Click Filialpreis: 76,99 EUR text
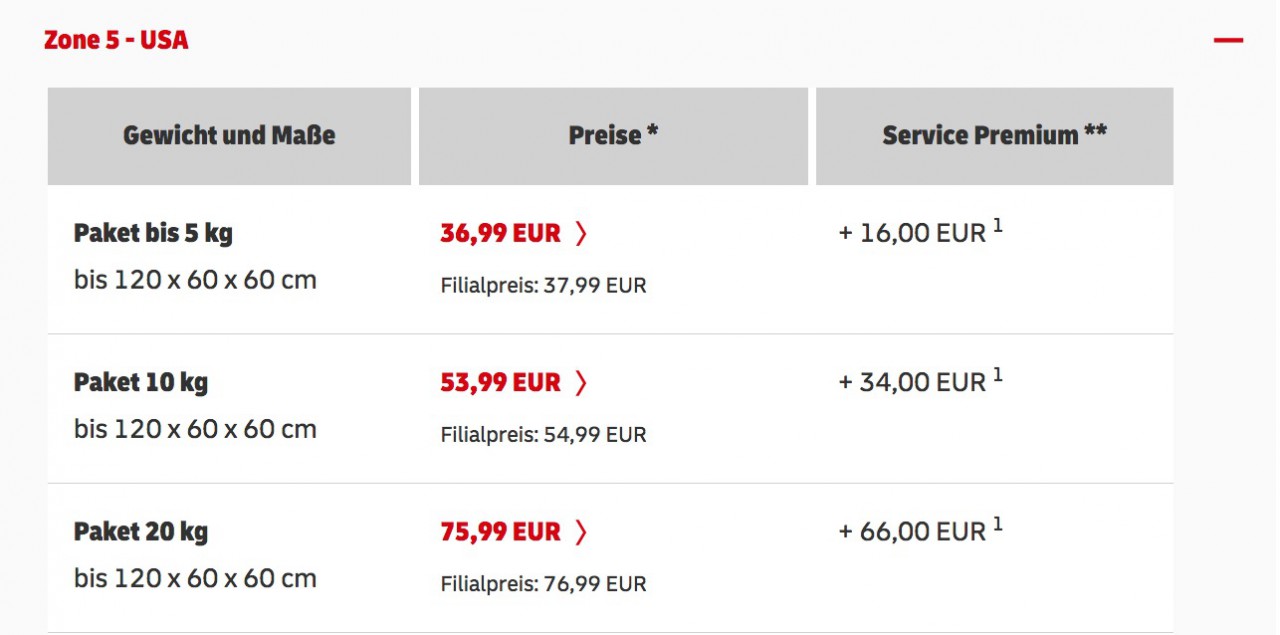Viewport: 1280px width, 635px height. [x=543, y=584]
